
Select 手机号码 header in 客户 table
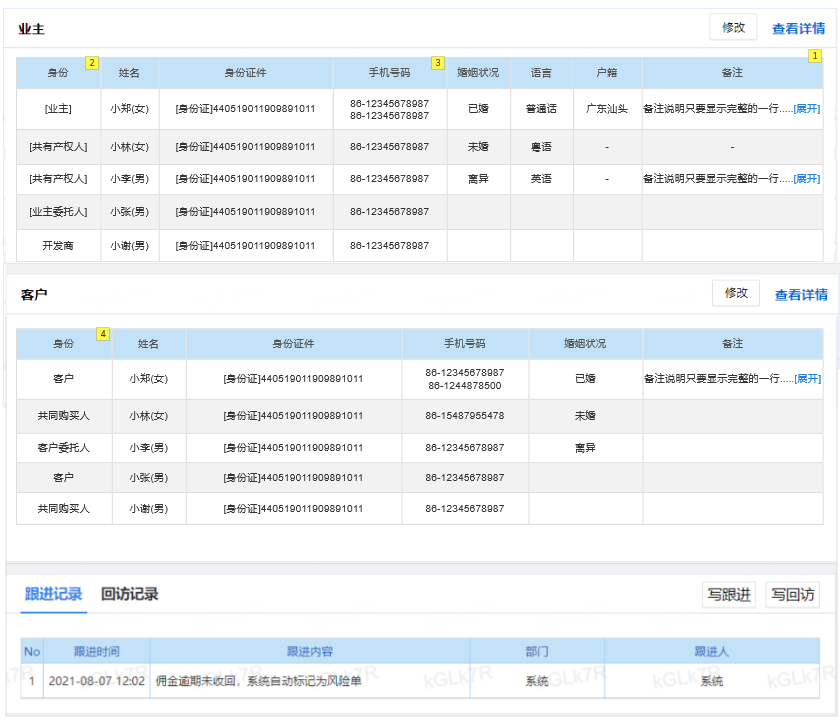tap(464, 344)
